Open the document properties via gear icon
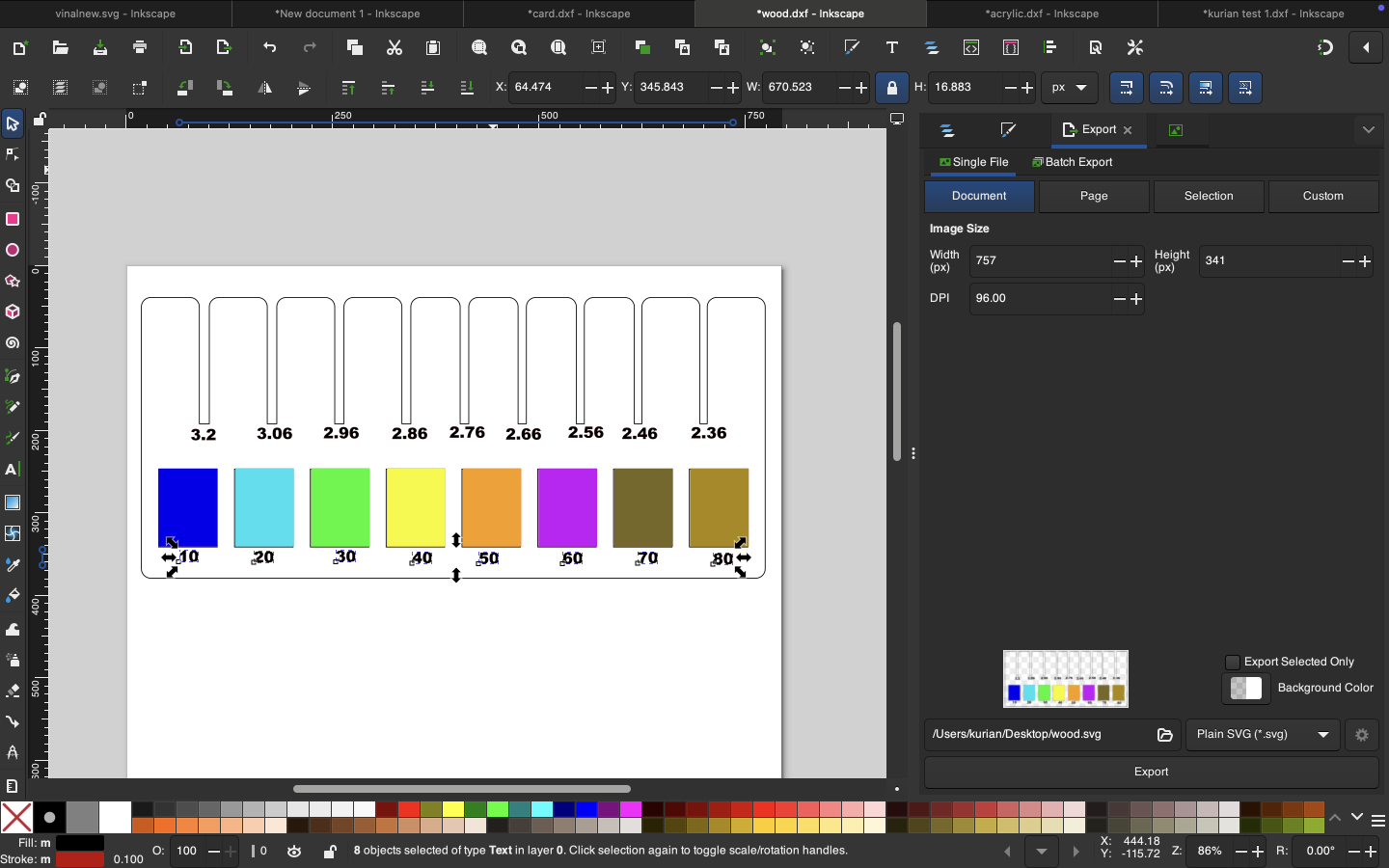Screen dimensions: 1389x868 pyautogui.click(x=1361, y=735)
